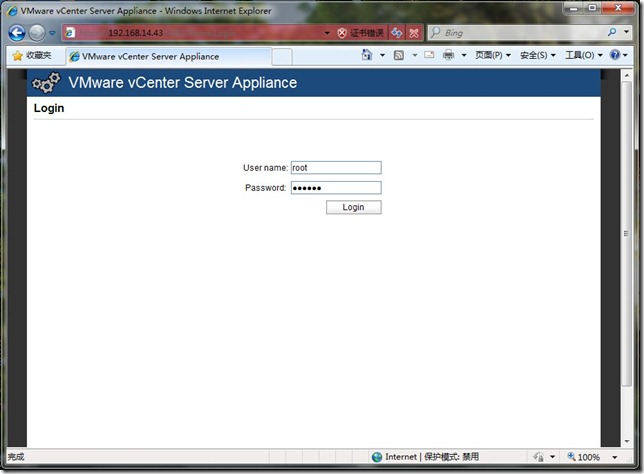Click the User name field containing root

336,168
